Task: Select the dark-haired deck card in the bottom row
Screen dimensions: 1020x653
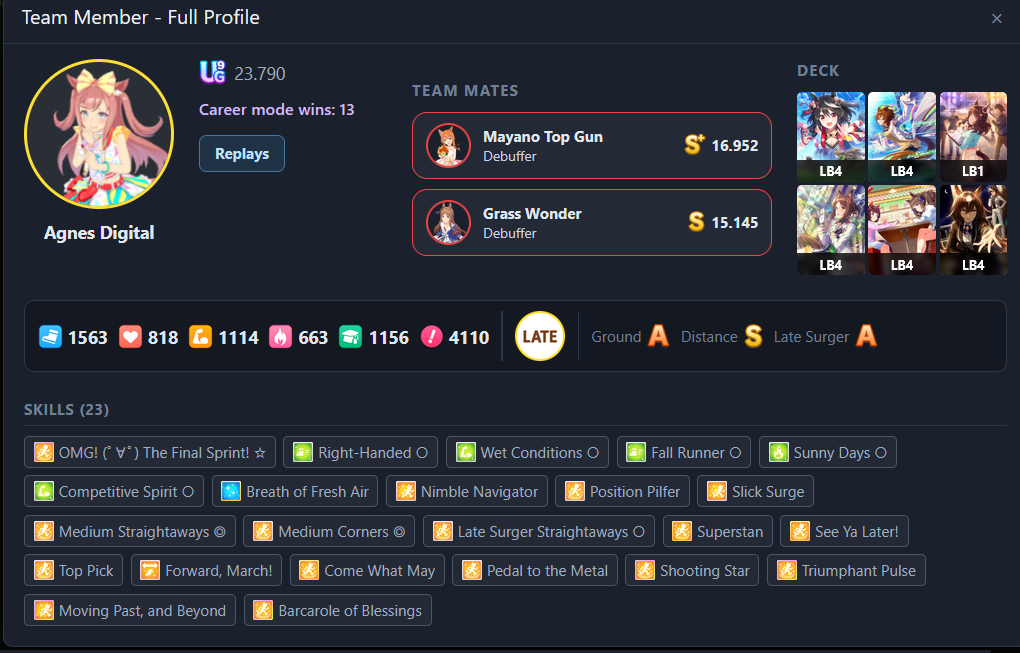Action: 973,230
